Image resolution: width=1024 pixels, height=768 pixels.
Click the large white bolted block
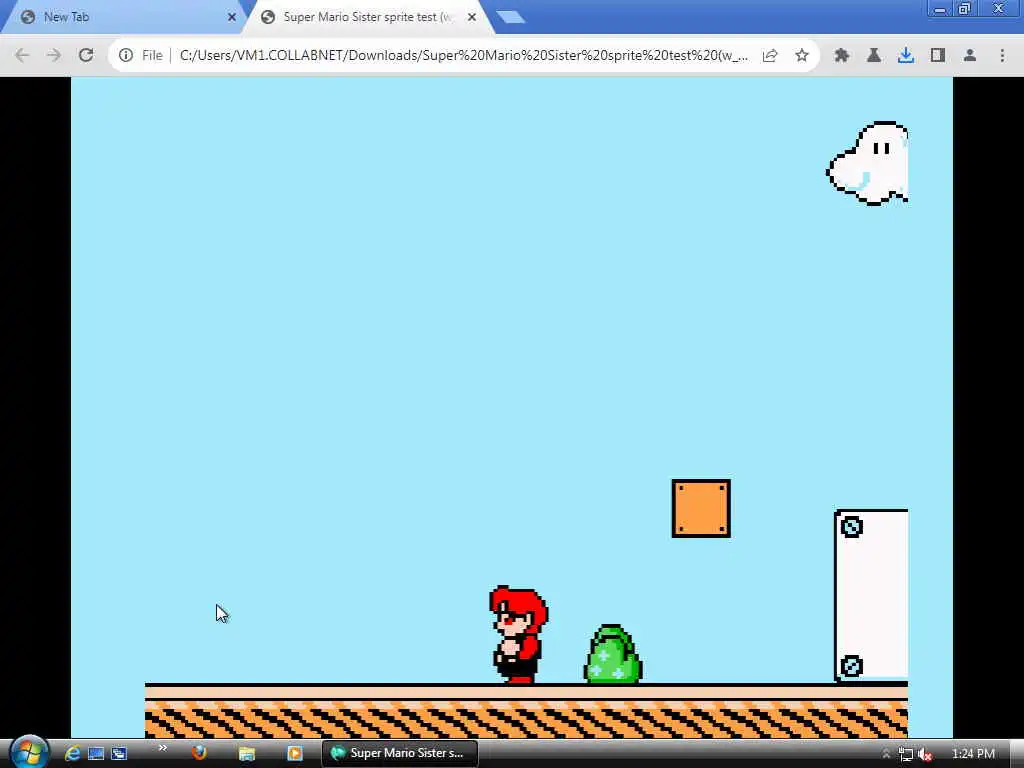[871, 596]
